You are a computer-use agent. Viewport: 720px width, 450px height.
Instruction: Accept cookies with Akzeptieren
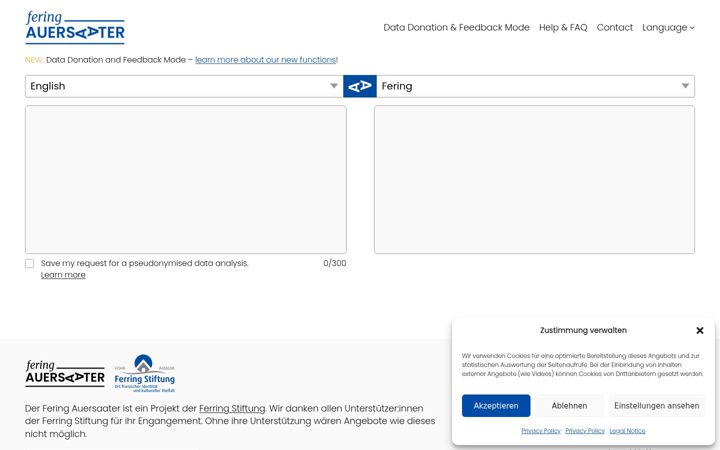pos(496,405)
